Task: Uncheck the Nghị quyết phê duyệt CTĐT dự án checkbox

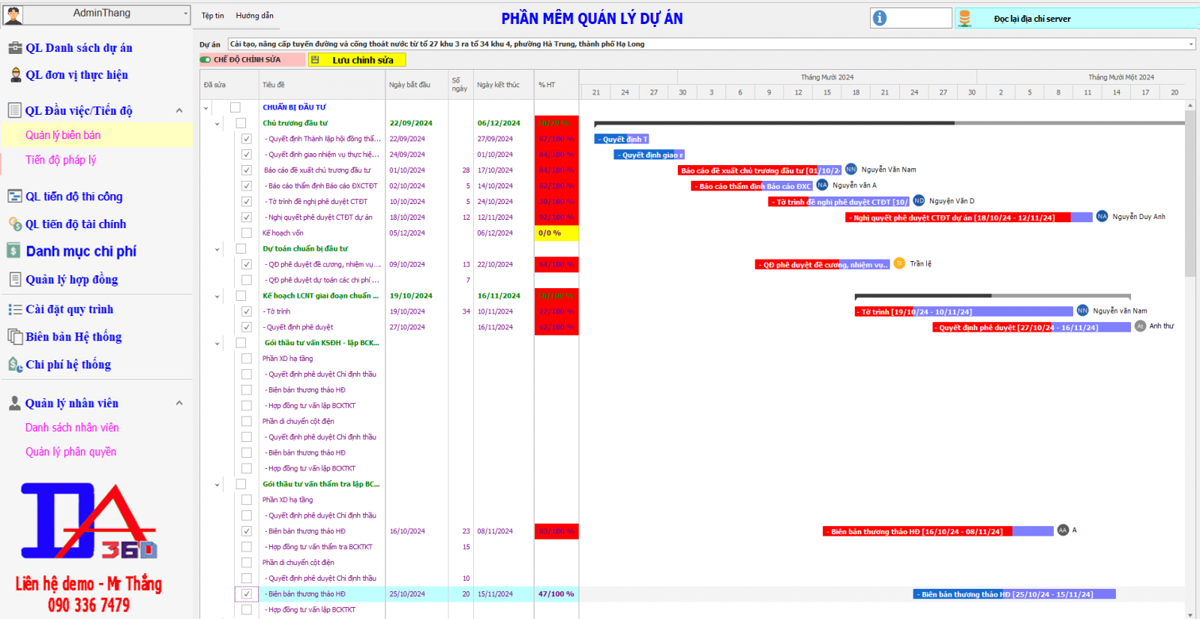Action: click(x=247, y=217)
